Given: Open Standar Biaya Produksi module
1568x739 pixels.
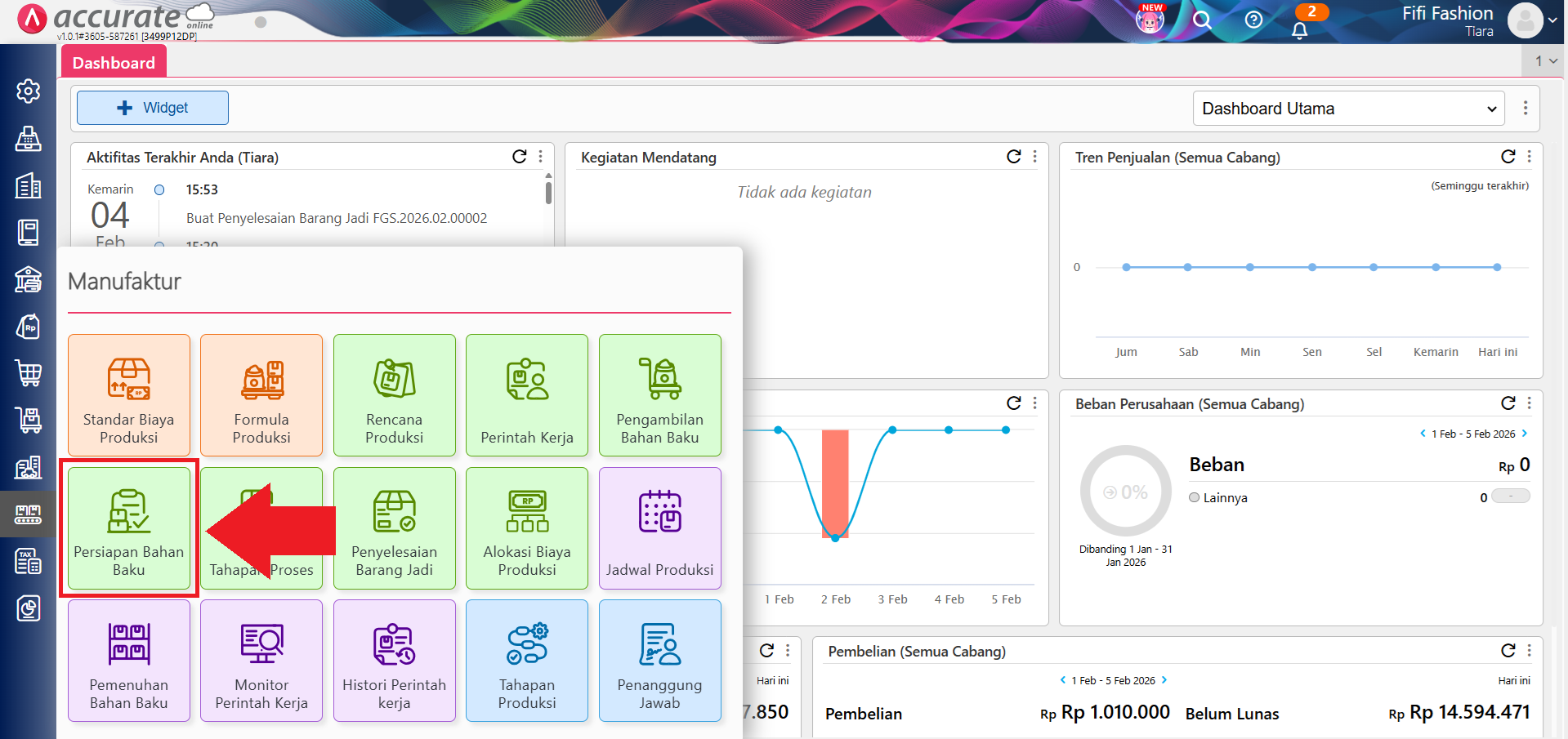Looking at the screenshot, I should (129, 395).
